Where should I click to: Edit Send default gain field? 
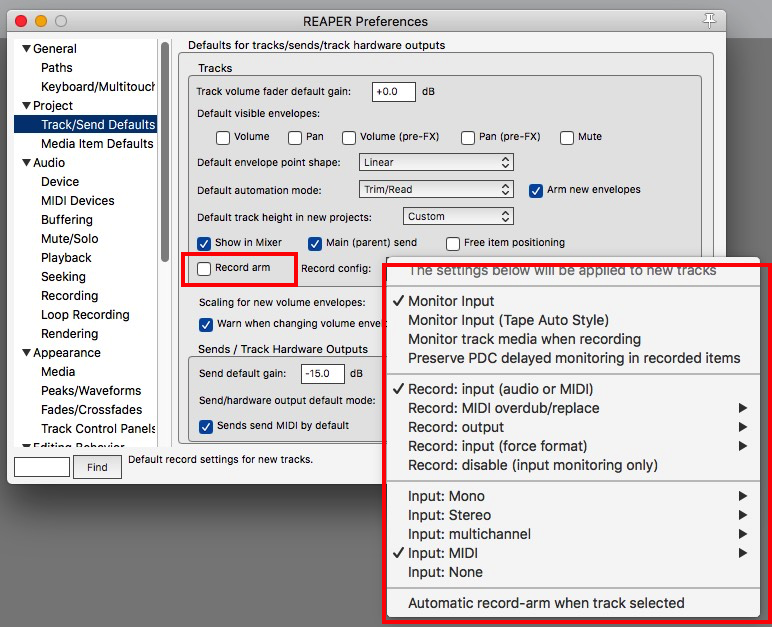click(322, 374)
